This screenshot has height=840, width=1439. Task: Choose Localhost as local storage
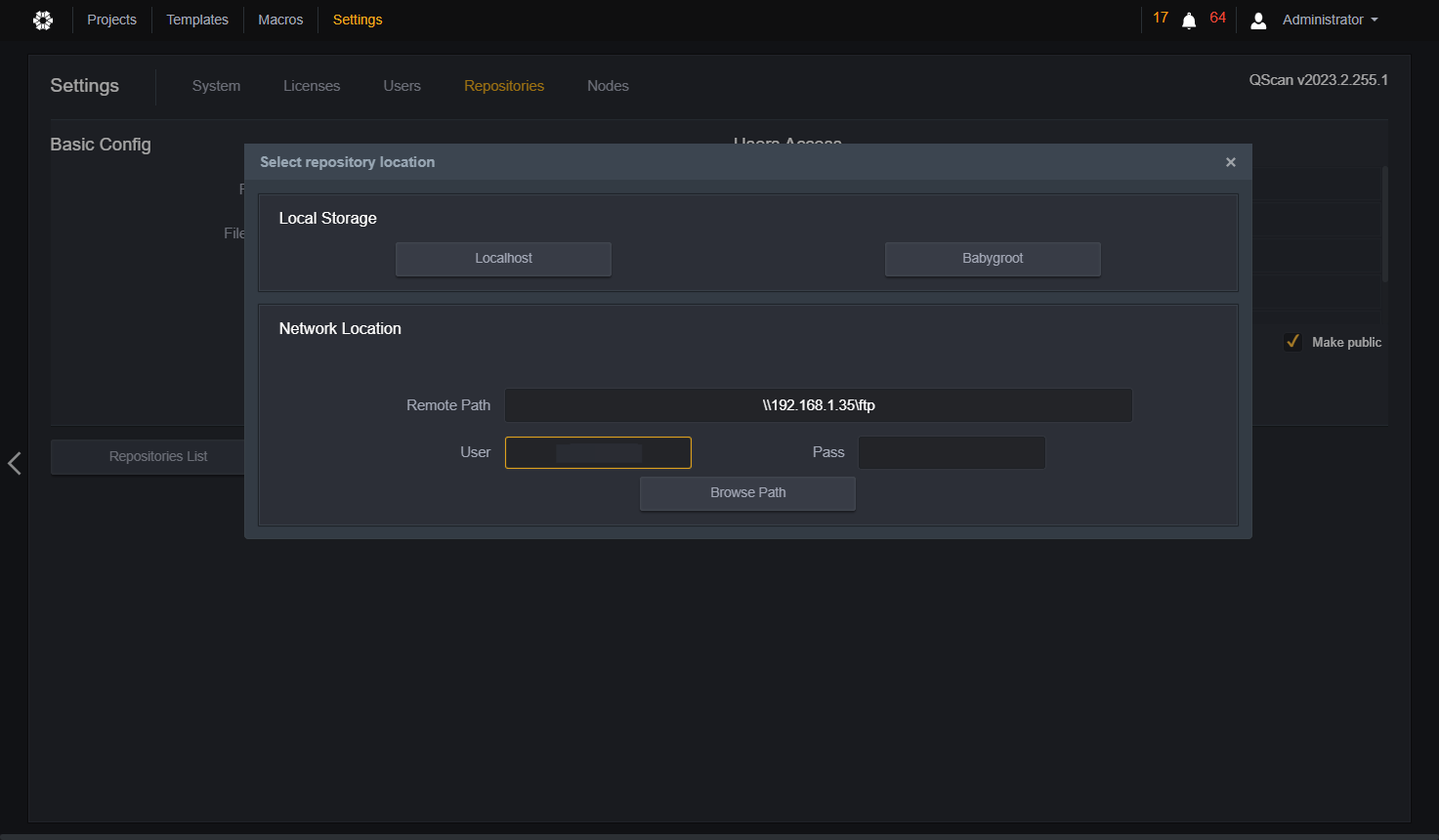click(503, 259)
